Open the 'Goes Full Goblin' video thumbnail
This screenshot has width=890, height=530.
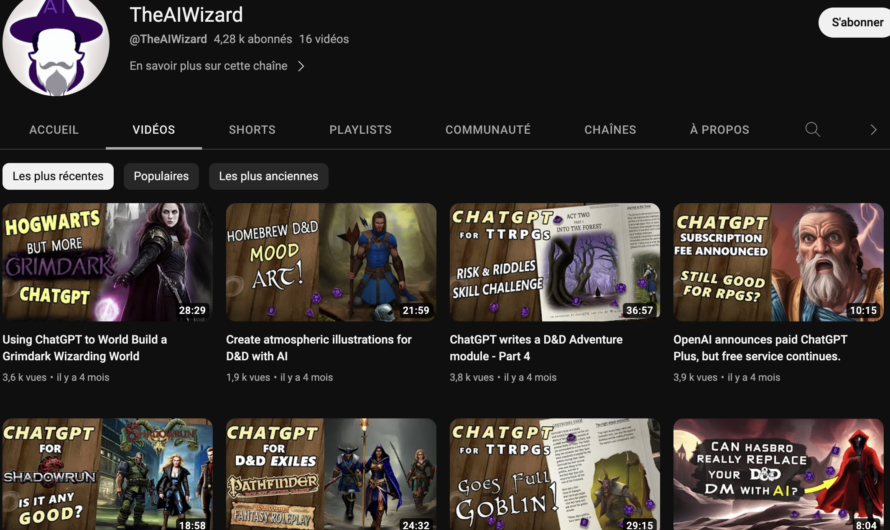[x=555, y=474]
